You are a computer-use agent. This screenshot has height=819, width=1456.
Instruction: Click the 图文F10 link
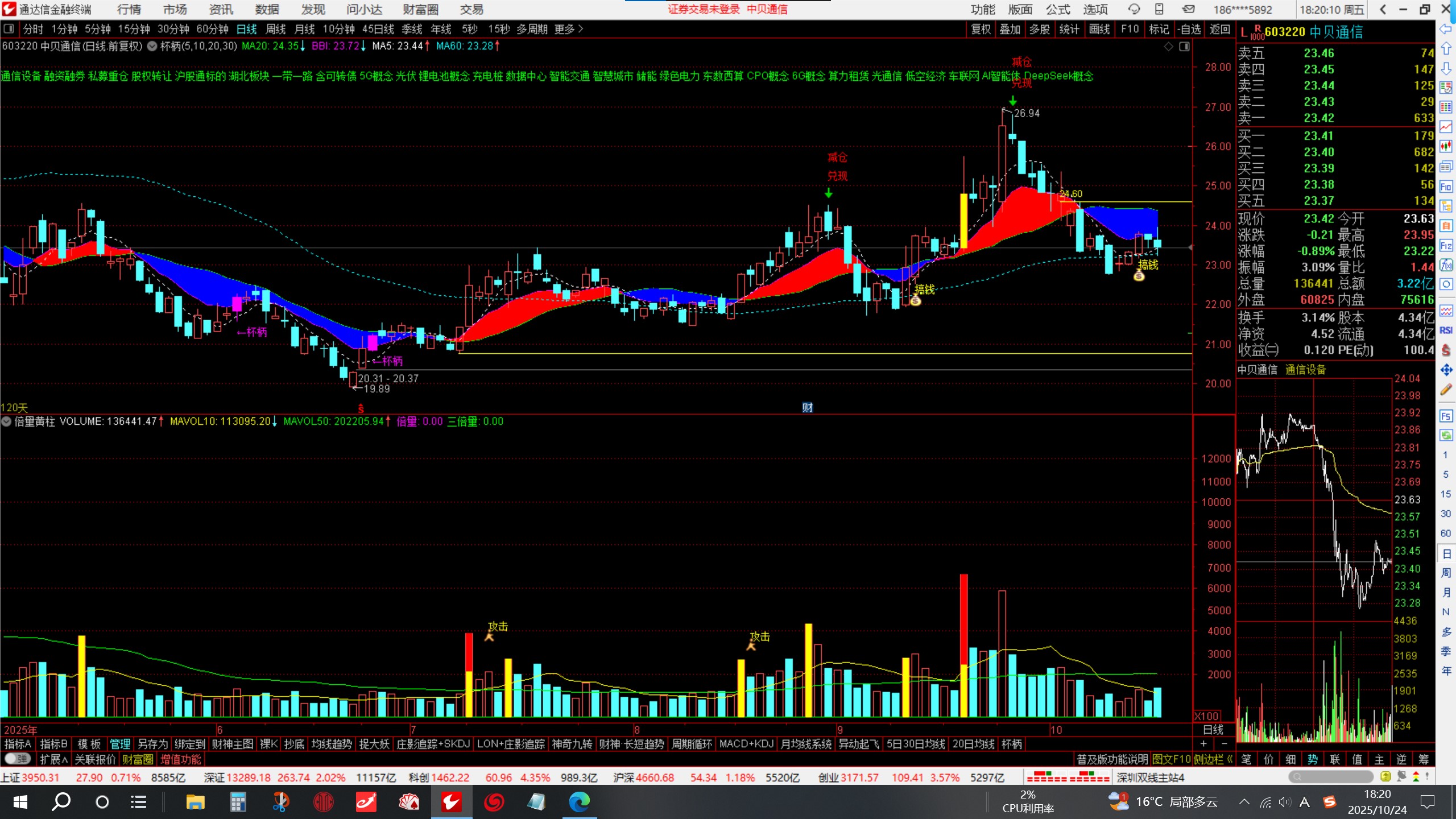pyautogui.click(x=1170, y=759)
